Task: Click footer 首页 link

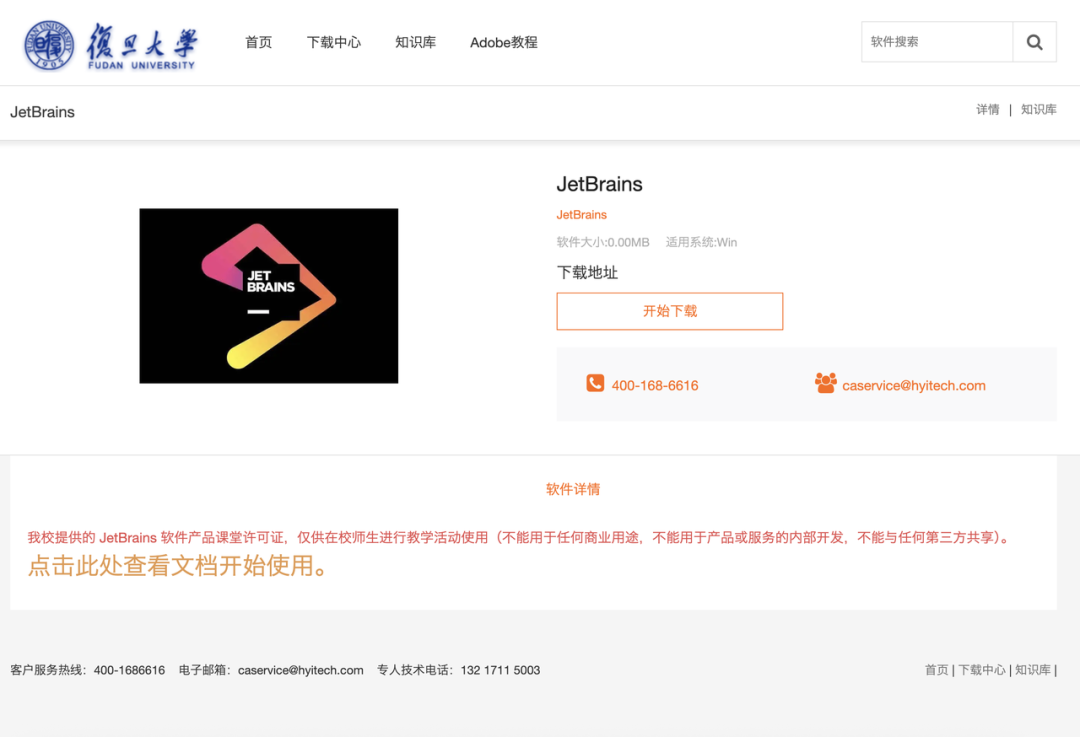Action: click(x=936, y=670)
